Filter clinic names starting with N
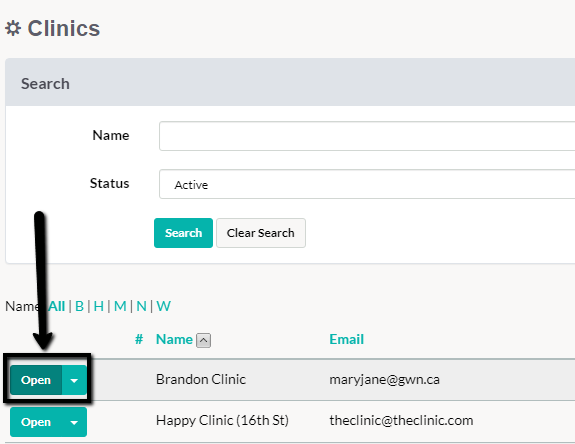The width and height of the screenshot is (575, 444). pos(141,306)
